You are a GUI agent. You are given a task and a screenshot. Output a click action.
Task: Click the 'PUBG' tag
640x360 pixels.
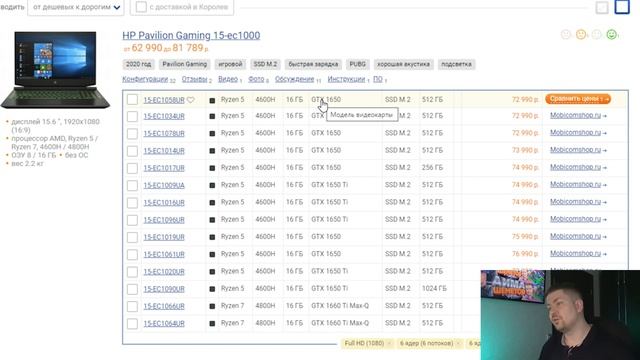coord(358,64)
